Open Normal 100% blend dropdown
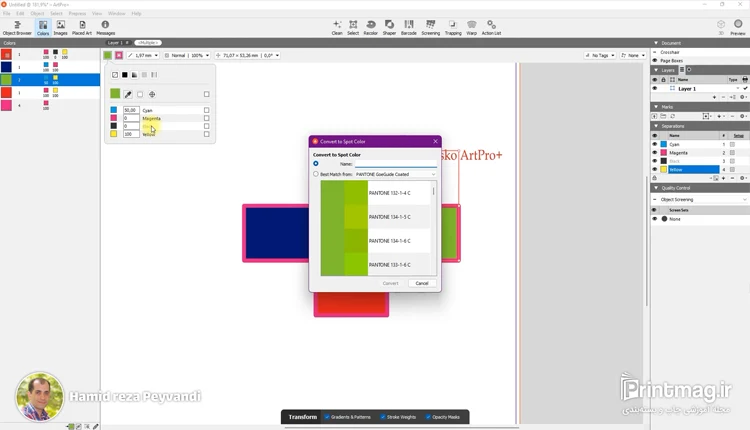 [187, 55]
